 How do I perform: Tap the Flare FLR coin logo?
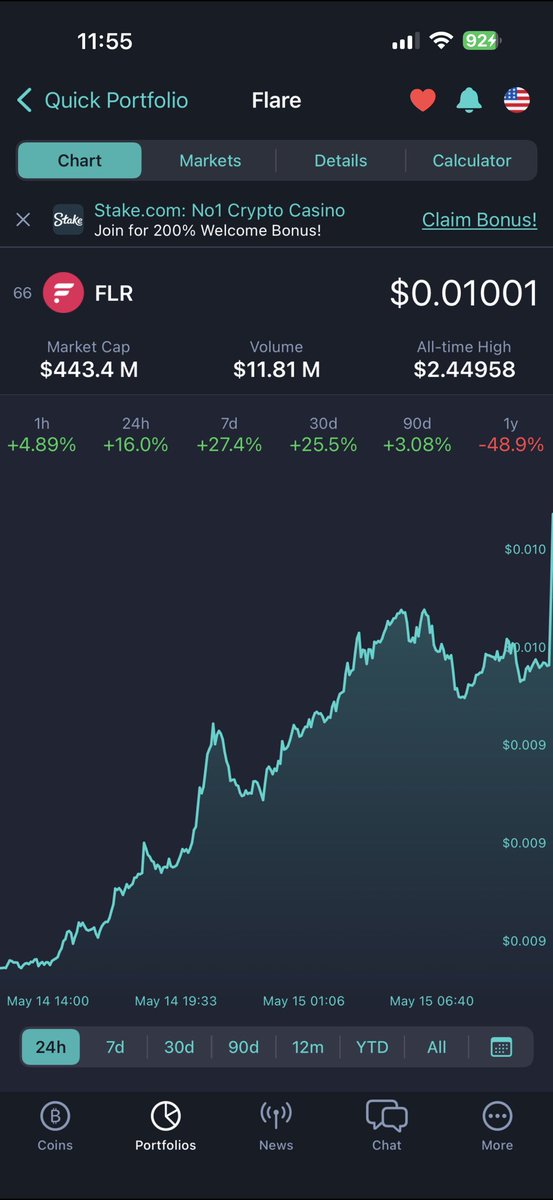click(x=64, y=293)
